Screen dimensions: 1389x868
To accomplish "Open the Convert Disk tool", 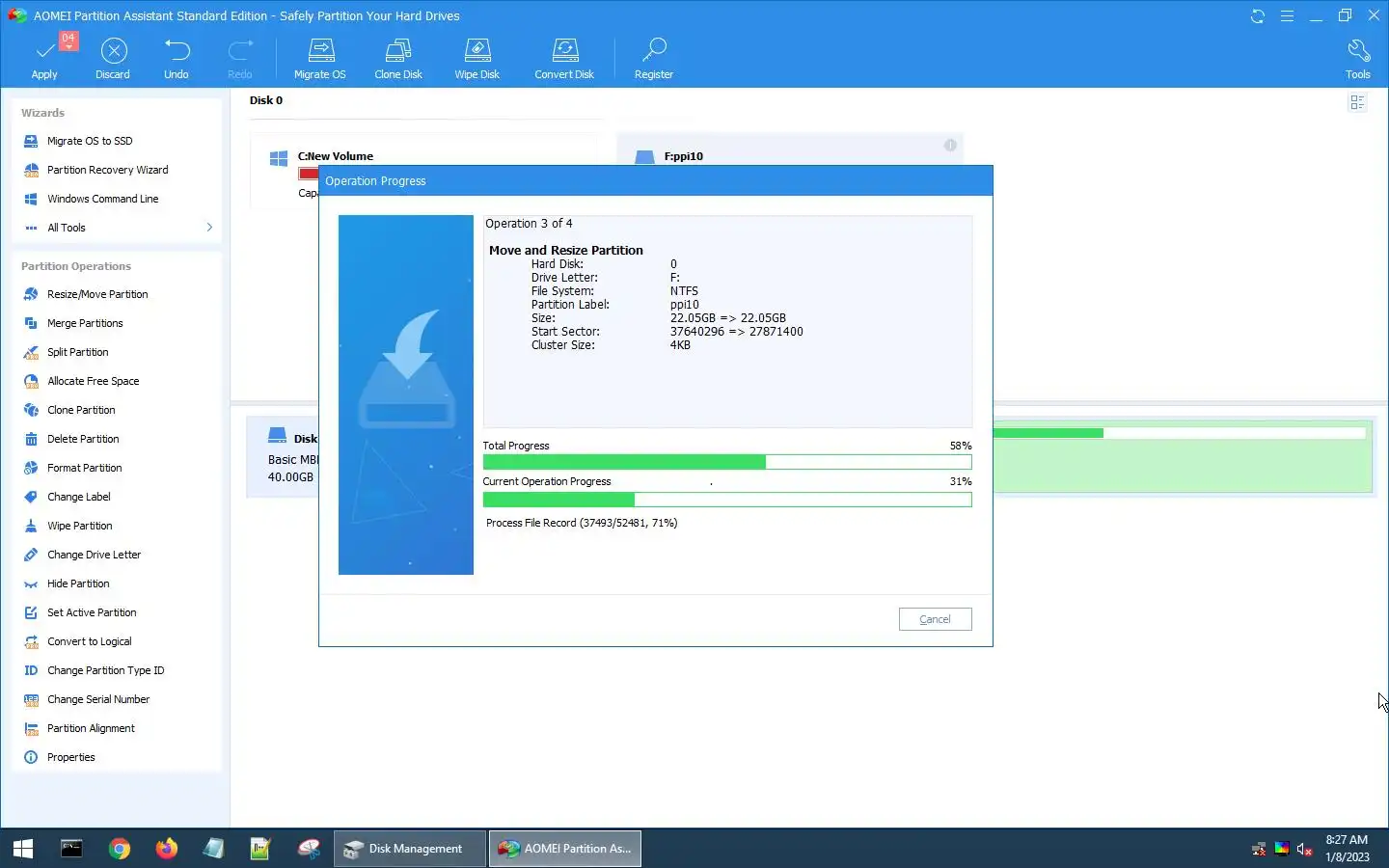I will (564, 58).
